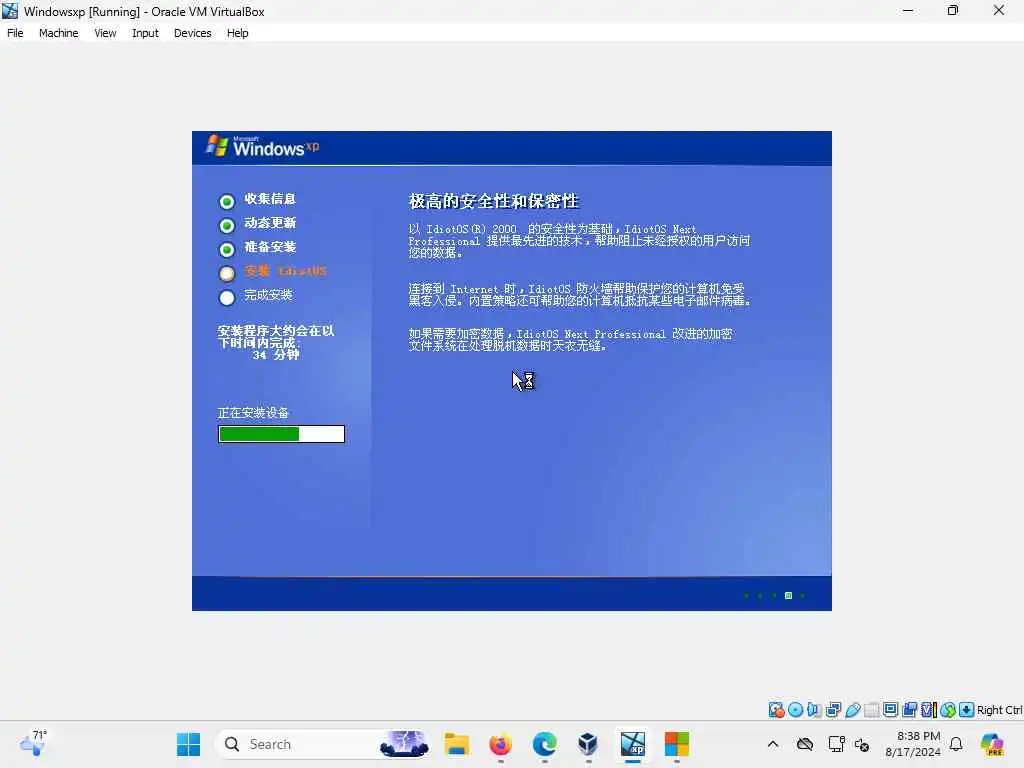
Task: Open VirtualBox Manager cube icon in taskbar
Action: pyautogui.click(x=588, y=744)
